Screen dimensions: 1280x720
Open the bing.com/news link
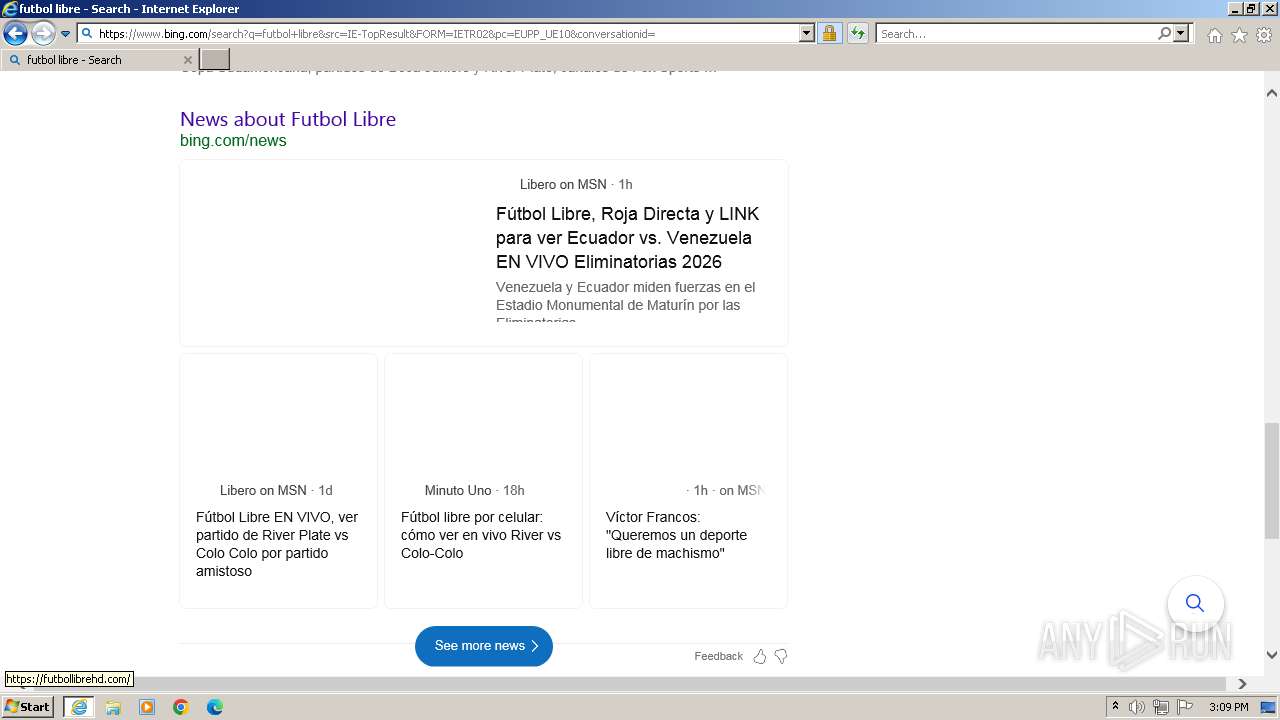(233, 141)
